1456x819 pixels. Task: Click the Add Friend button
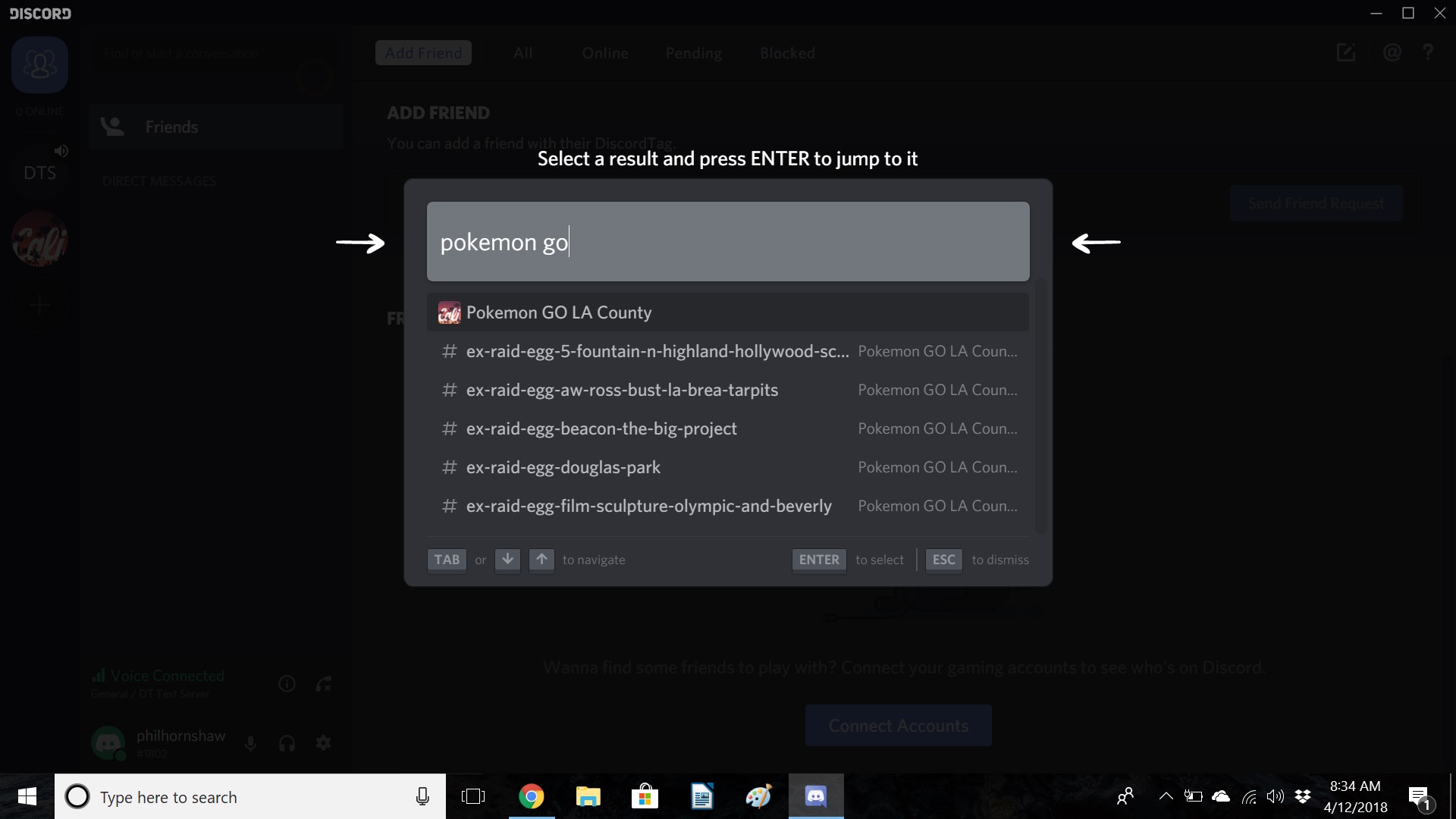click(423, 53)
